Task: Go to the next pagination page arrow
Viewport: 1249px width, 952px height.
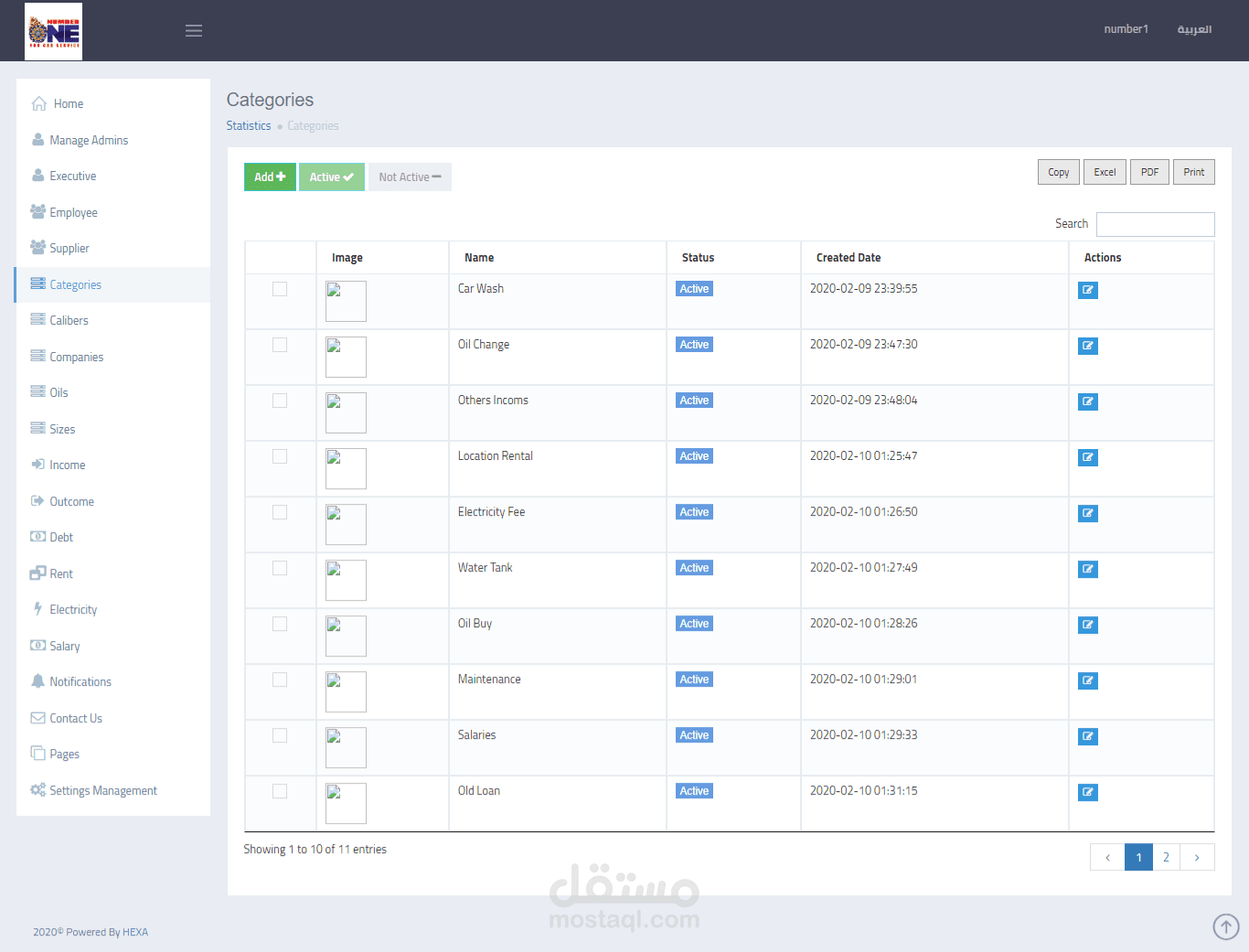Action: pyautogui.click(x=1197, y=857)
